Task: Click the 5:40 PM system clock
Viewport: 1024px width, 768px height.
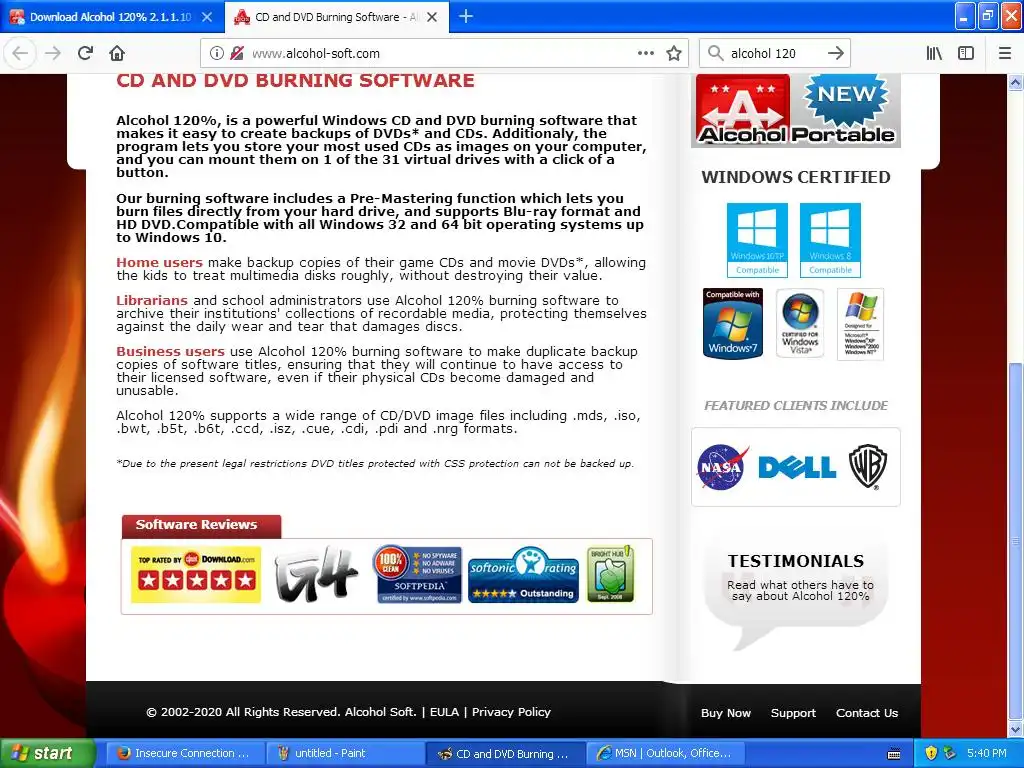Action: (x=987, y=753)
